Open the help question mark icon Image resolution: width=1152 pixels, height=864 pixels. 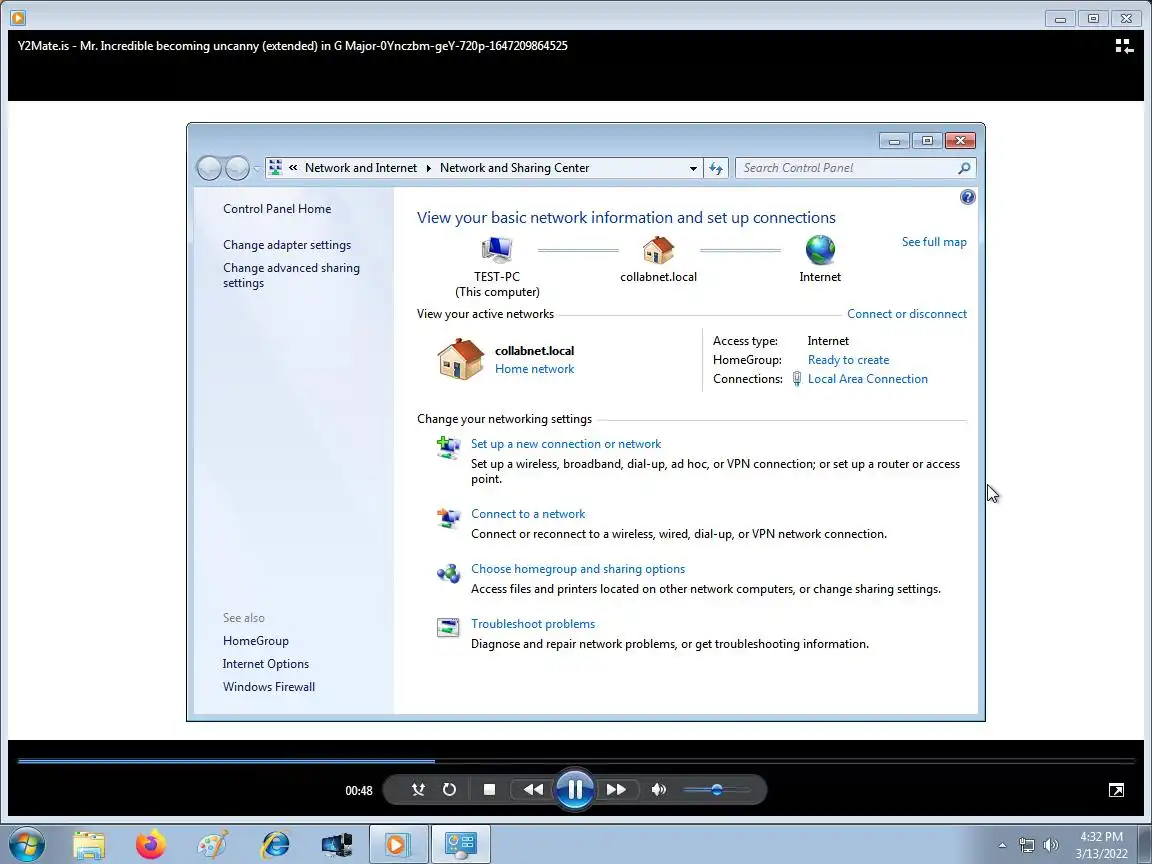point(968,197)
